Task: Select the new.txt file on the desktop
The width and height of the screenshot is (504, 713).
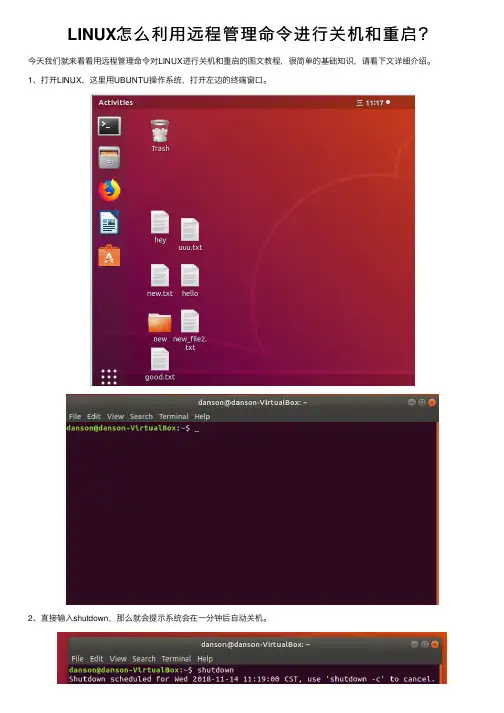Action: tap(160, 281)
